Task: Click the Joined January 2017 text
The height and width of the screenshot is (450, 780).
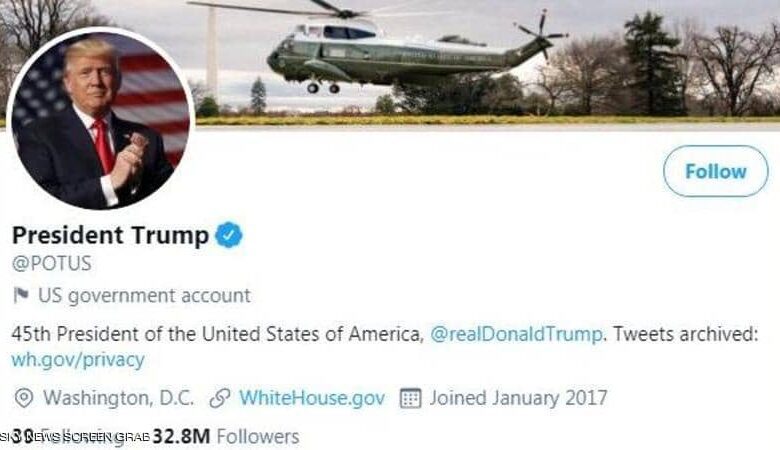Action: tap(518, 398)
